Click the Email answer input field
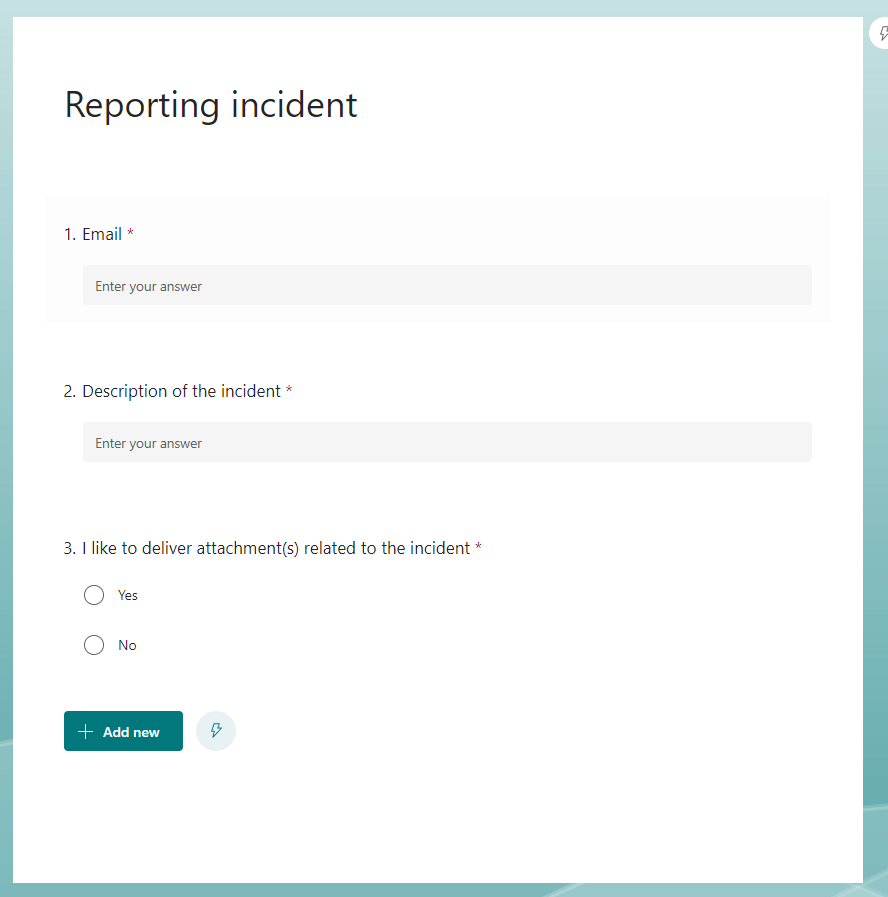 tap(447, 286)
